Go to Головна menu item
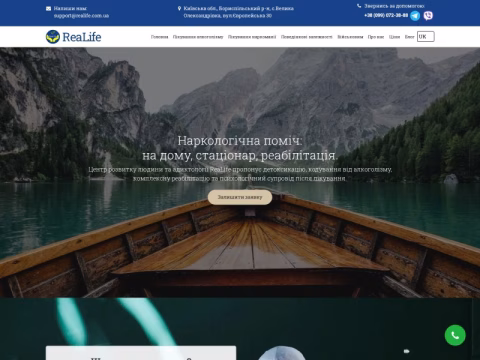The image size is (480, 360). pos(159,37)
